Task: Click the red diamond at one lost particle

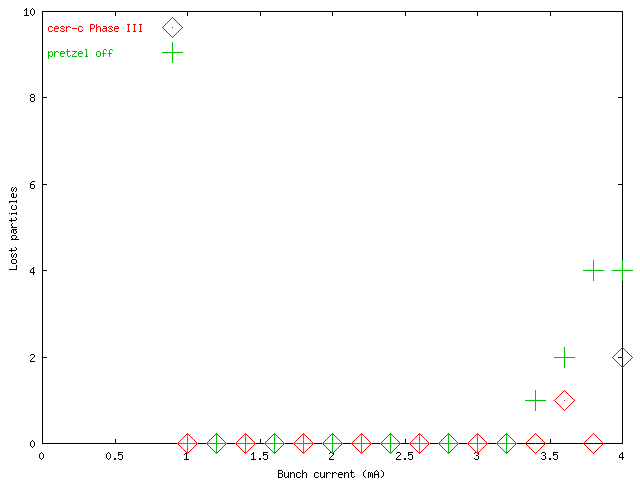Action: (x=564, y=400)
